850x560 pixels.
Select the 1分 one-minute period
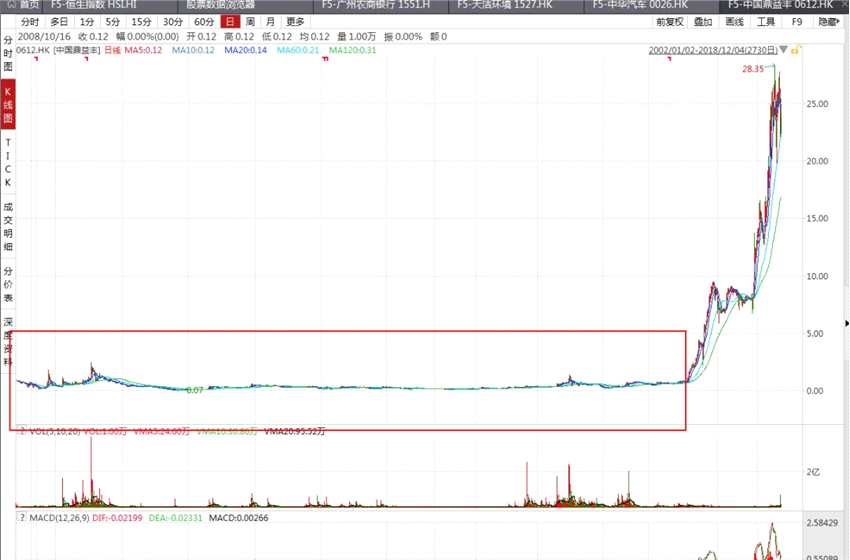pyautogui.click(x=87, y=22)
